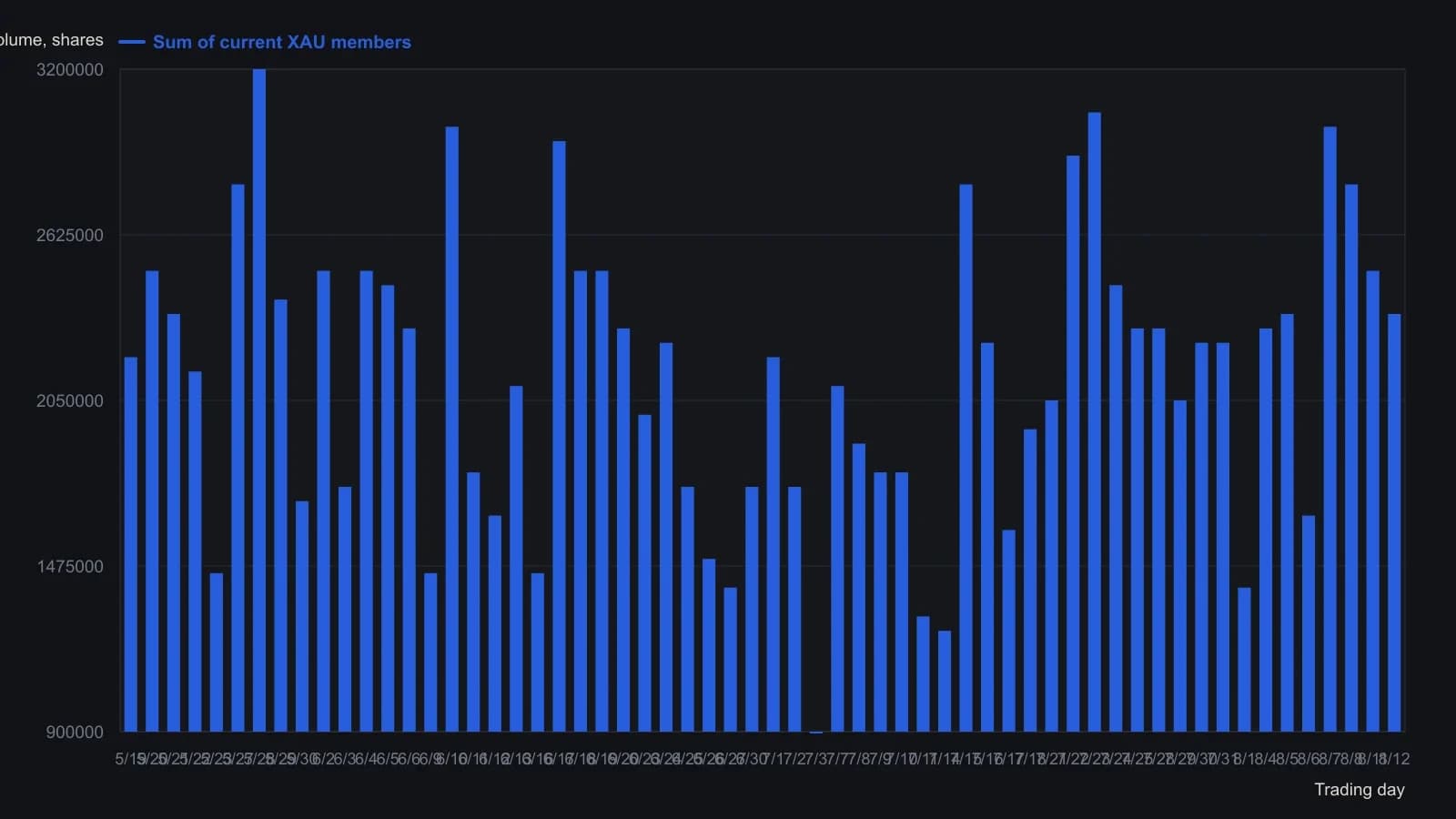Screen dimensions: 1456x819
Task: Click the 3200000 y-axis label
Action: (70, 70)
